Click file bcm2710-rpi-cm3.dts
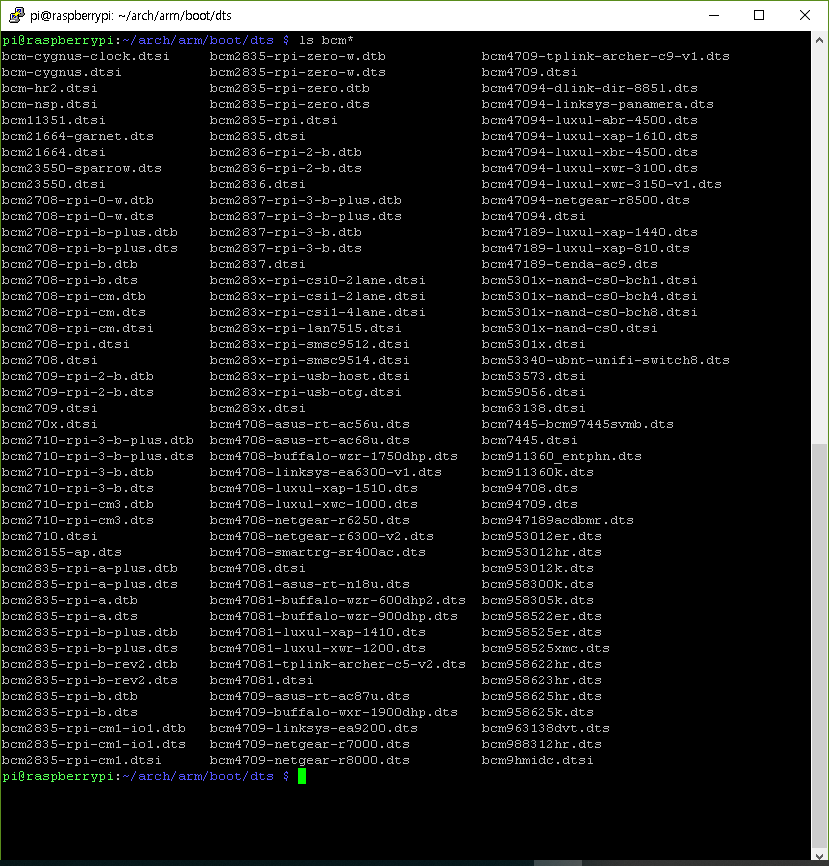The height and width of the screenshot is (866, 829). [78, 521]
